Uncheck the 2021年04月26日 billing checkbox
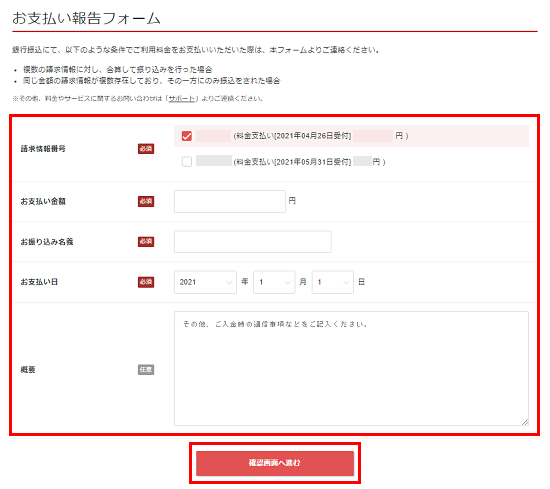The height and width of the screenshot is (489, 550). (187, 136)
